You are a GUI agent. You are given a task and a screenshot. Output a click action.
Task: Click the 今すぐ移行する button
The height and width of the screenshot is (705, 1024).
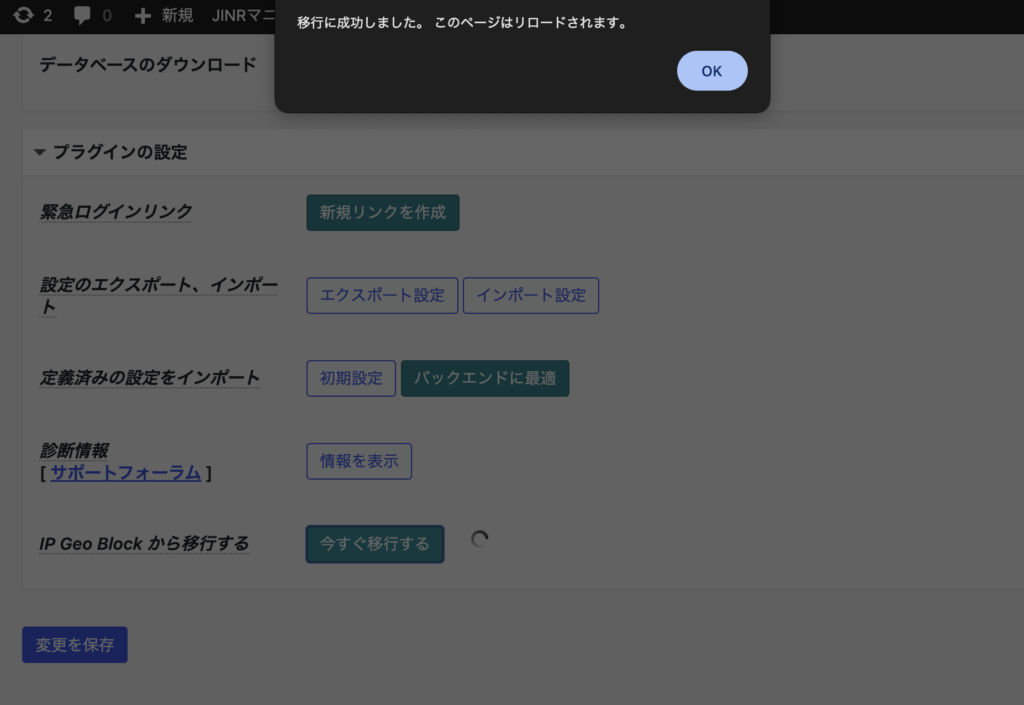[375, 544]
